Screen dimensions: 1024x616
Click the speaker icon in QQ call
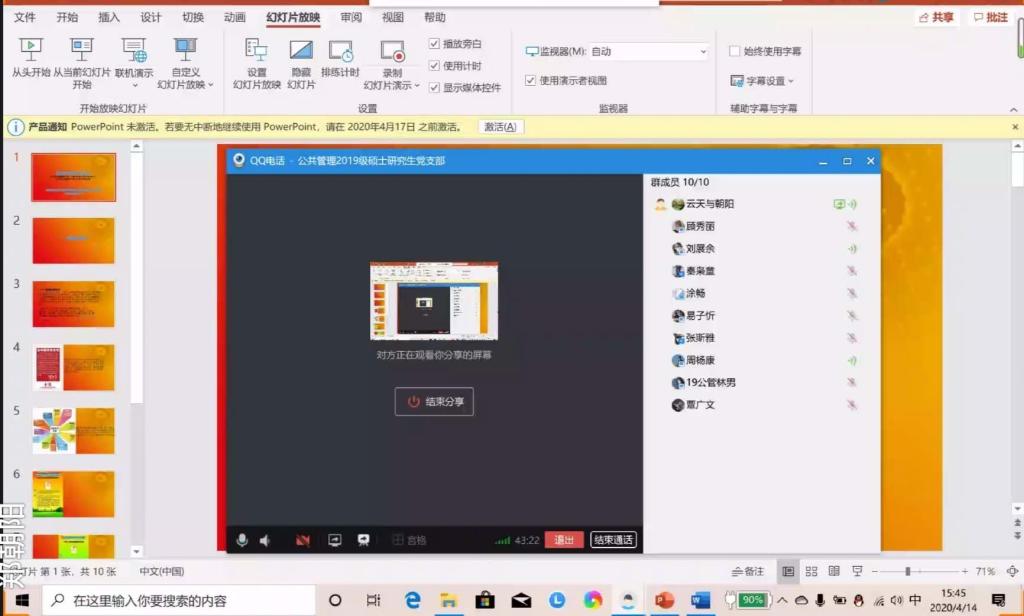(265, 540)
